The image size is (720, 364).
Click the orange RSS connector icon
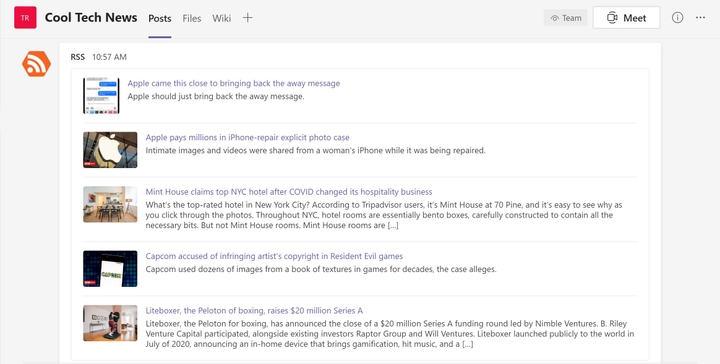pyautogui.click(x=36, y=64)
